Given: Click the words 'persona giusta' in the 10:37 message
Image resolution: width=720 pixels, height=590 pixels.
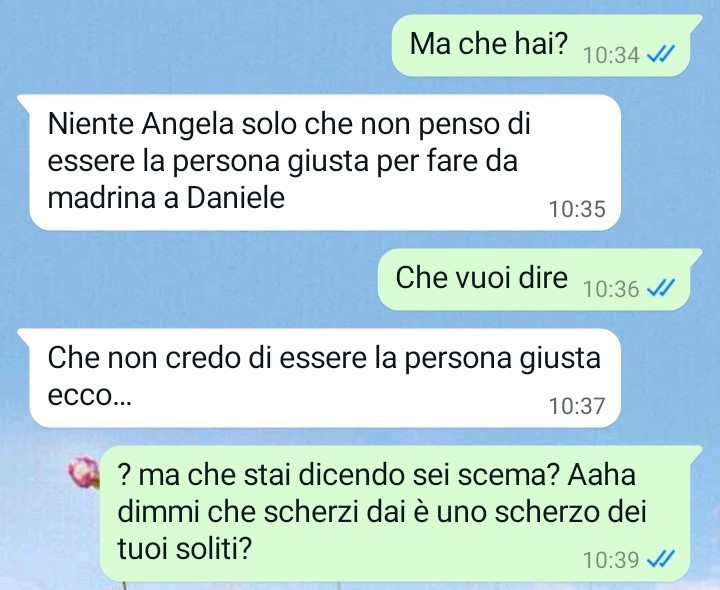Looking at the screenshot, I should pos(502,359).
